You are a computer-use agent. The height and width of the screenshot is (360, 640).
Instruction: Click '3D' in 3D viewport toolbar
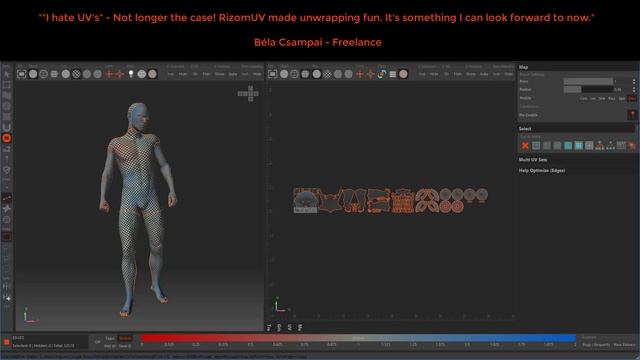pos(195,74)
